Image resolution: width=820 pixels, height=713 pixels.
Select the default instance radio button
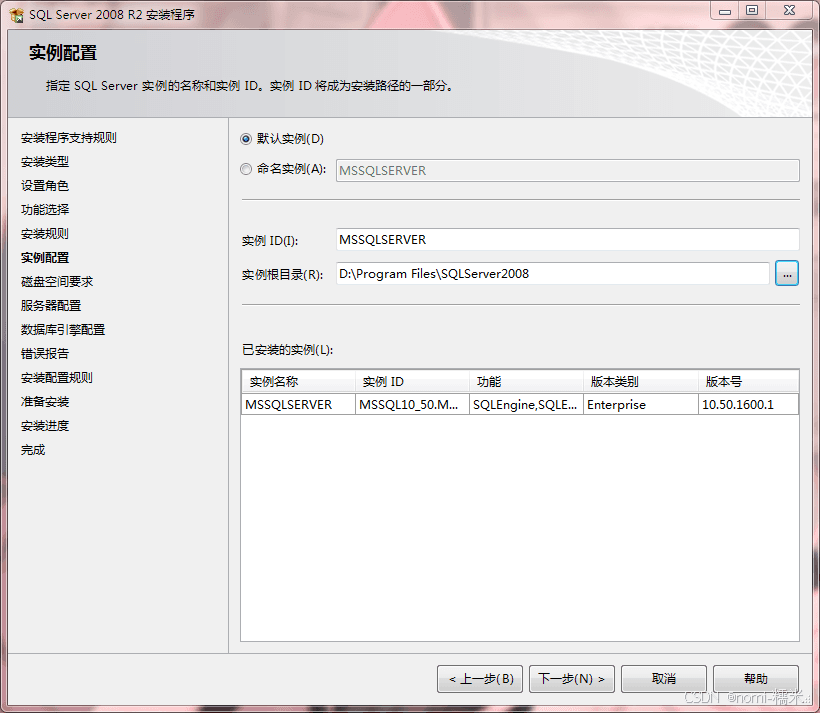click(246, 139)
